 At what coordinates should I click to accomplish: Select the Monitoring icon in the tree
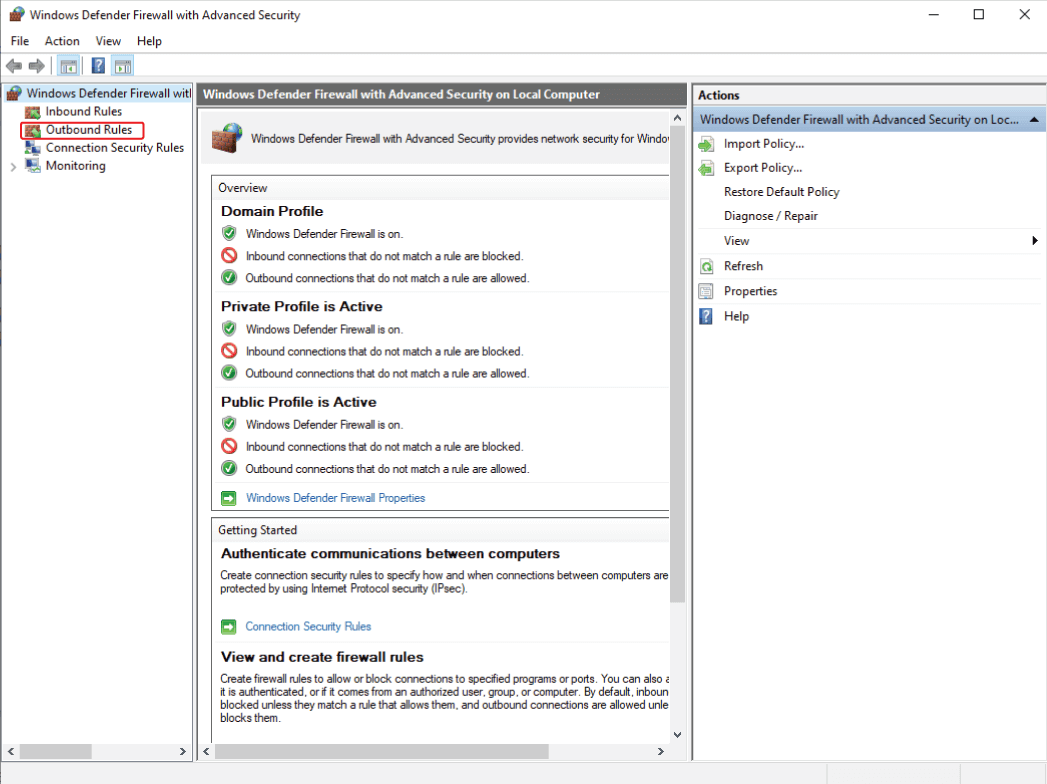tap(31, 165)
